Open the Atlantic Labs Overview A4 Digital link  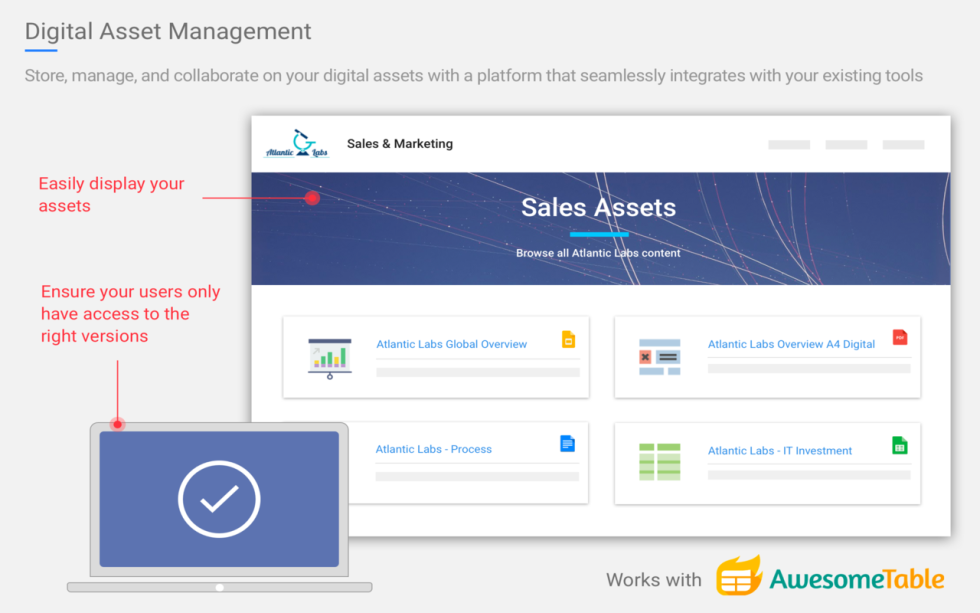pos(791,344)
